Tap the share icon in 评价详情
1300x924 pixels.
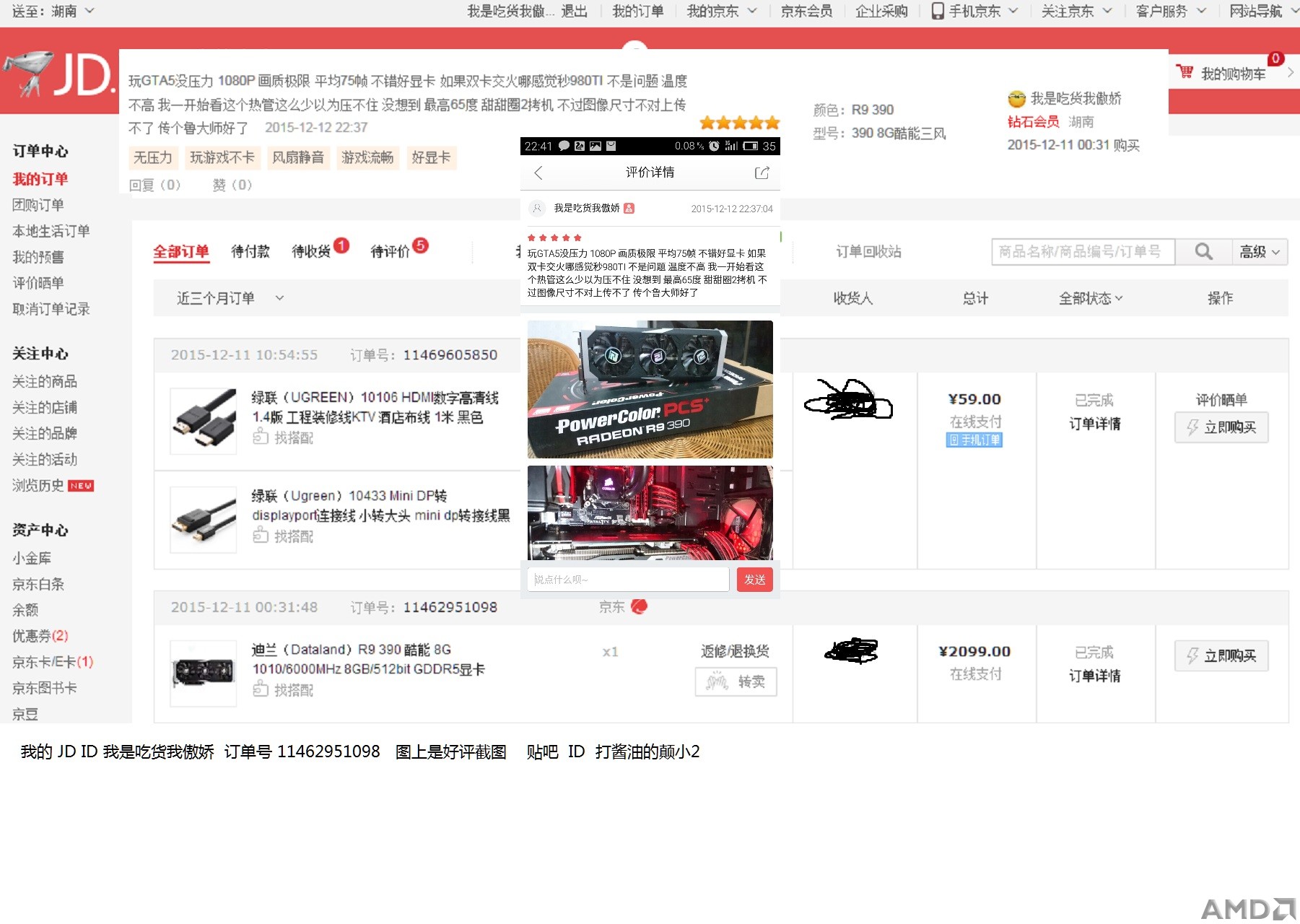pyautogui.click(x=762, y=173)
